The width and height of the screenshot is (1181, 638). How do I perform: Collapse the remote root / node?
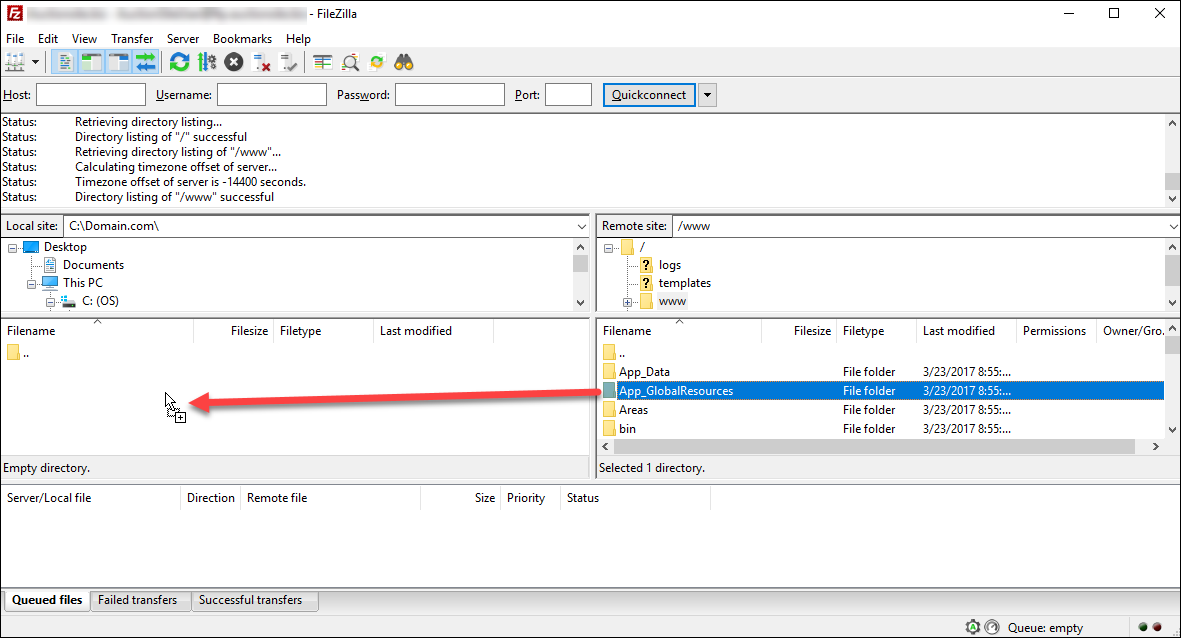[609, 247]
